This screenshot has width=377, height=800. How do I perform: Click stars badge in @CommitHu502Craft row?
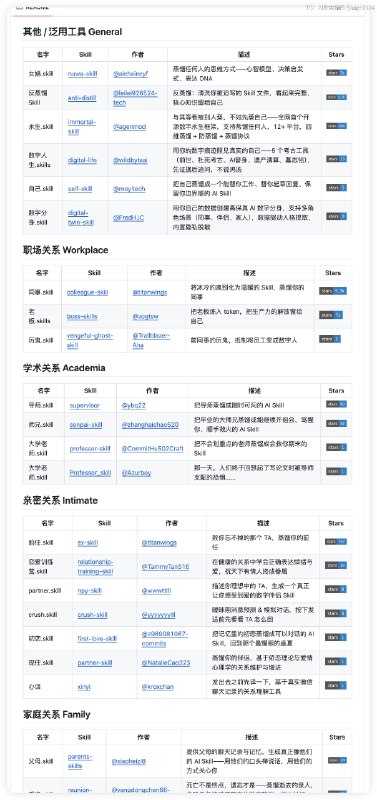pyautogui.click(x=337, y=447)
